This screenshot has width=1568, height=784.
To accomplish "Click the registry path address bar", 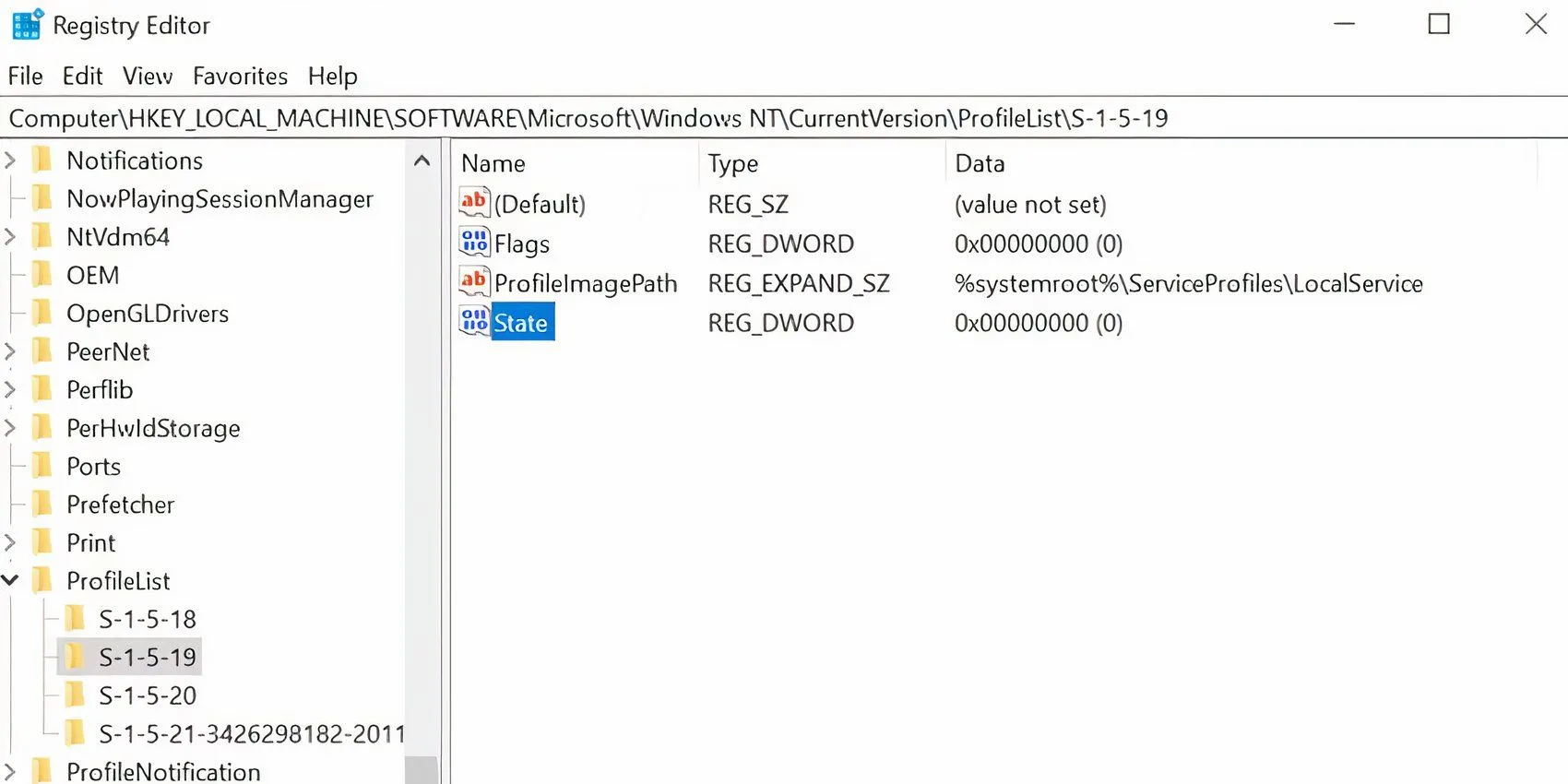I will [x=784, y=118].
